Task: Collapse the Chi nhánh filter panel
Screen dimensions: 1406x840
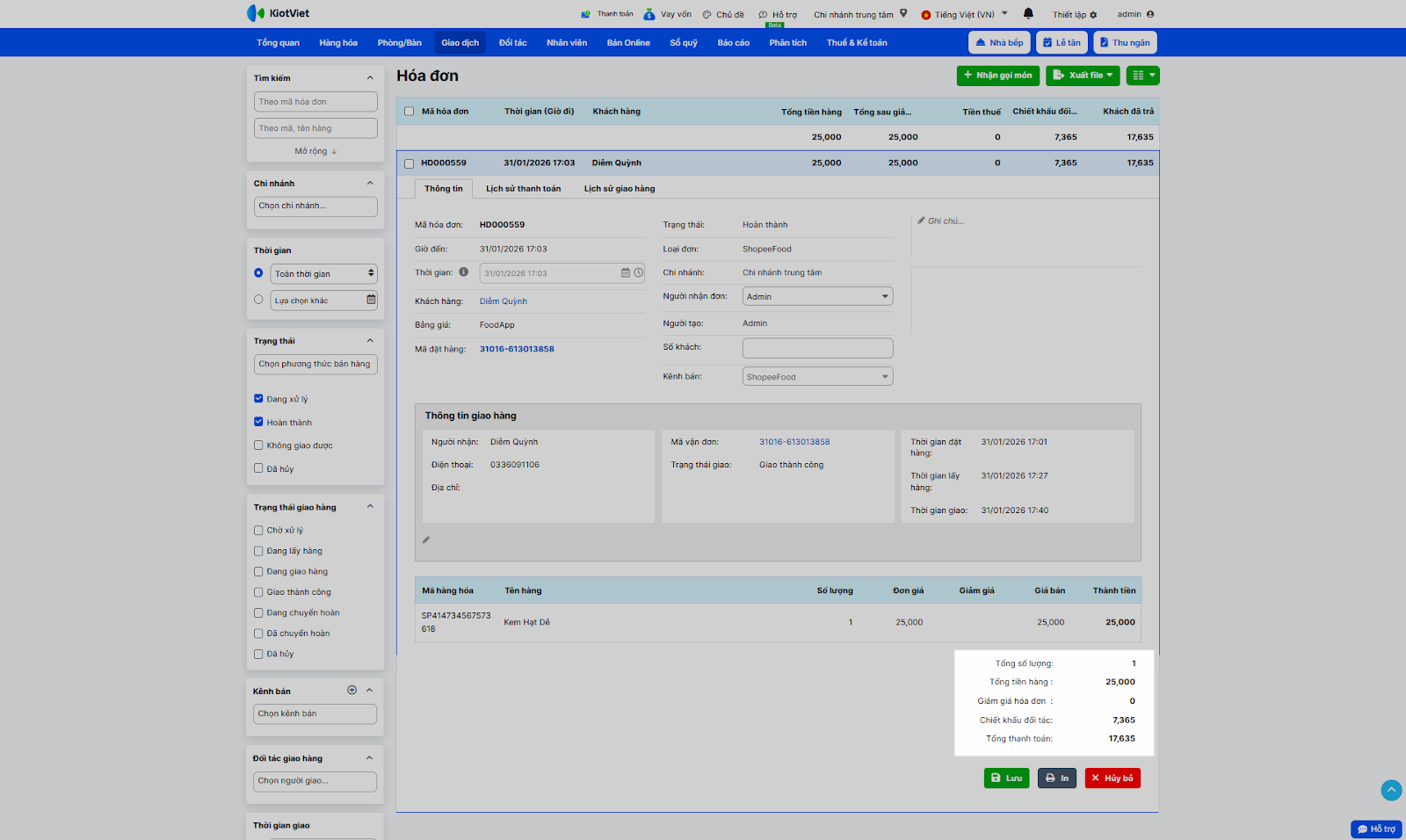Action: click(x=370, y=183)
